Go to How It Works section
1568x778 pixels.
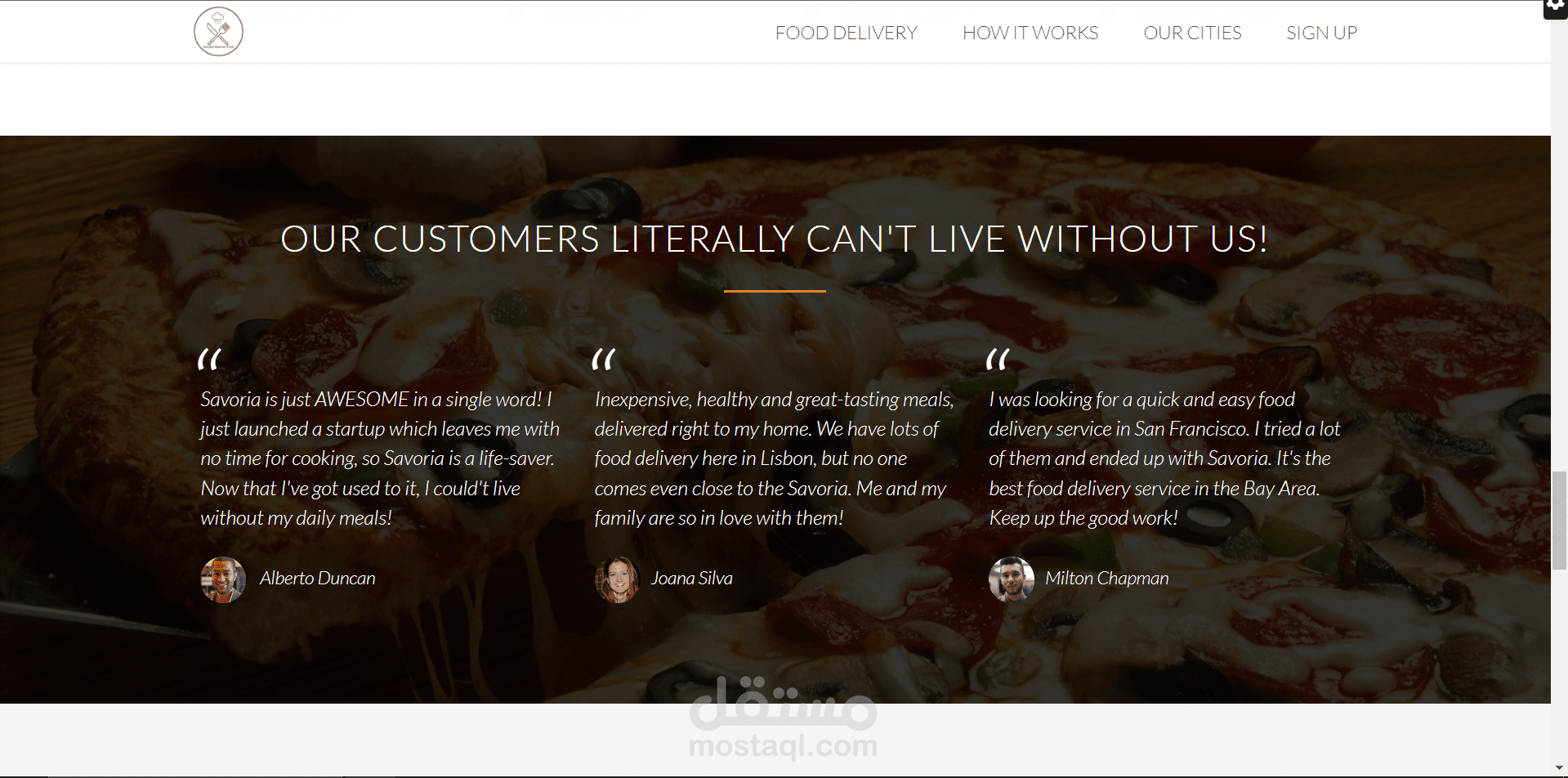1030,33
